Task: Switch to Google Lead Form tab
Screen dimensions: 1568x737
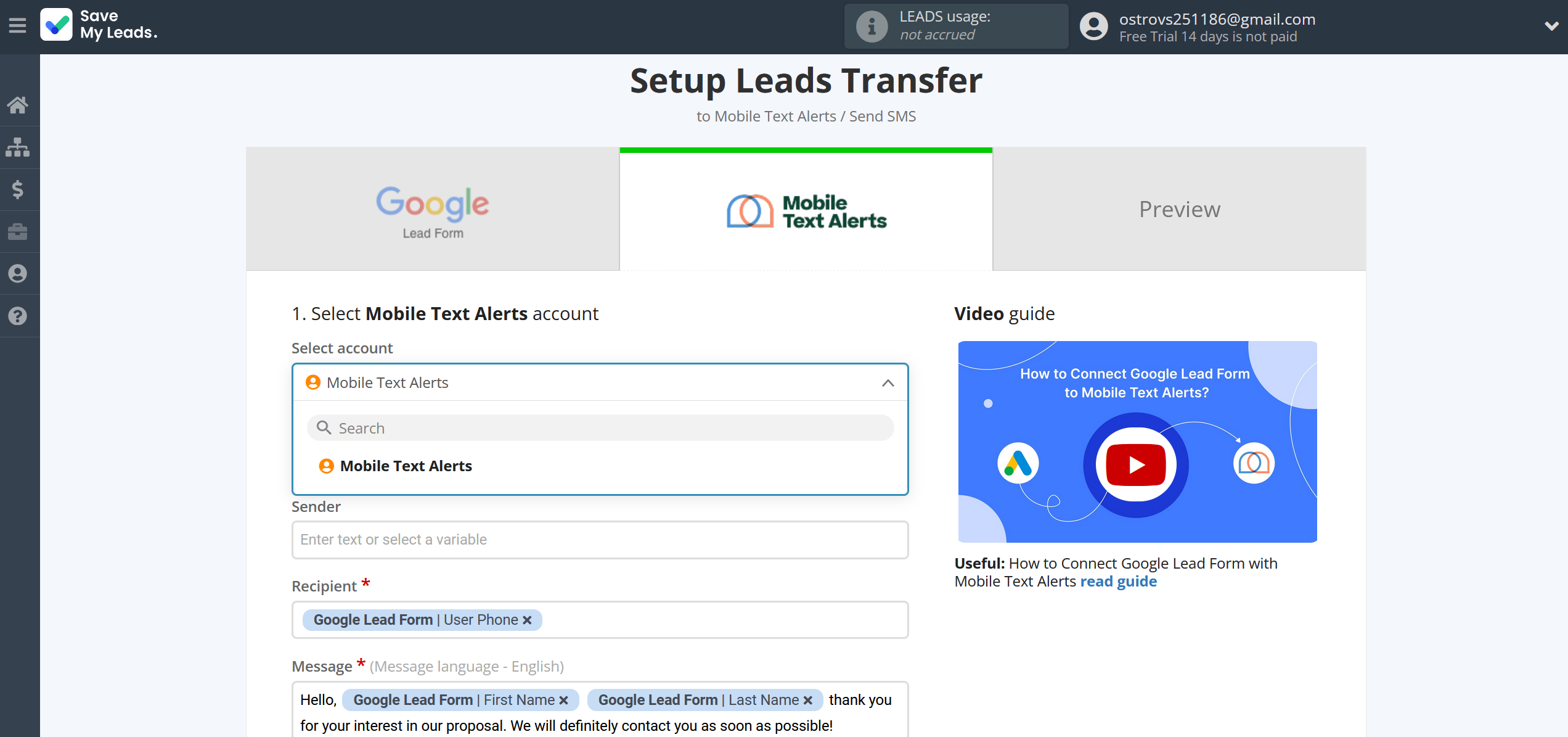Action: (433, 209)
